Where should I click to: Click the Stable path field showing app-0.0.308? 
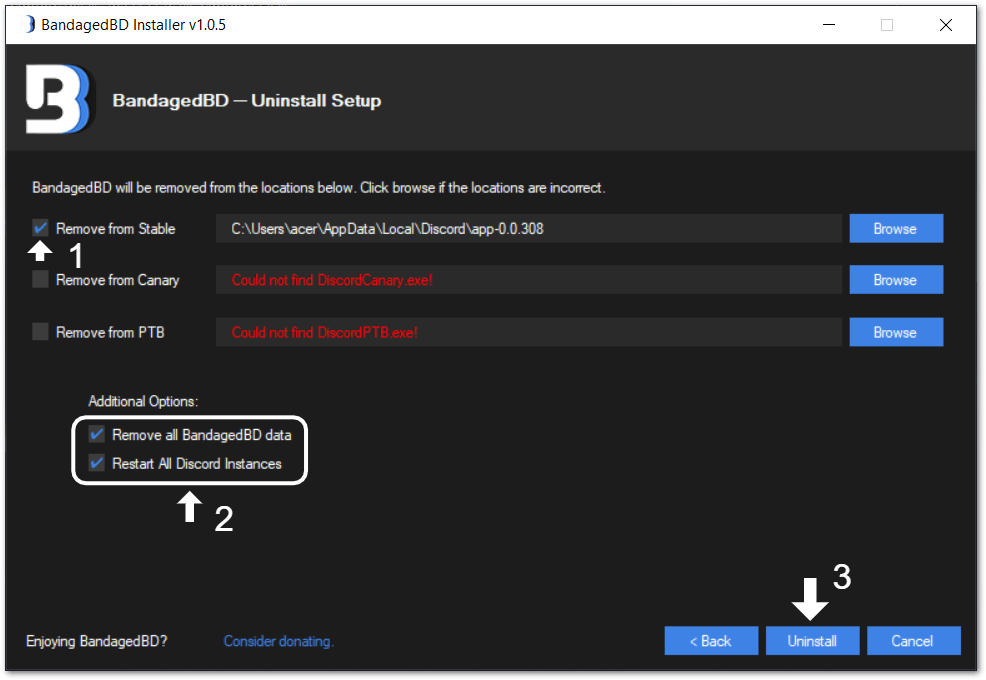click(529, 228)
